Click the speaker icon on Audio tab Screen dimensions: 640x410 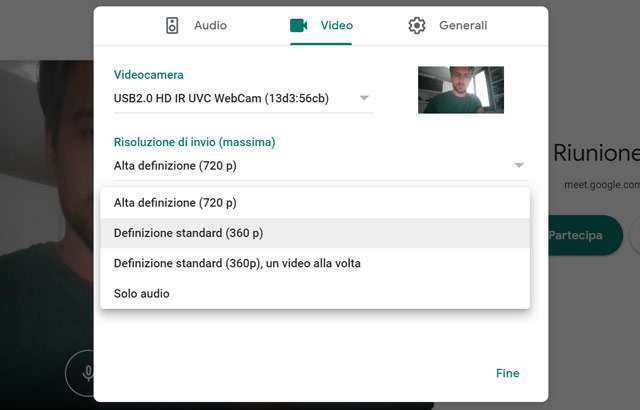[x=172, y=26]
